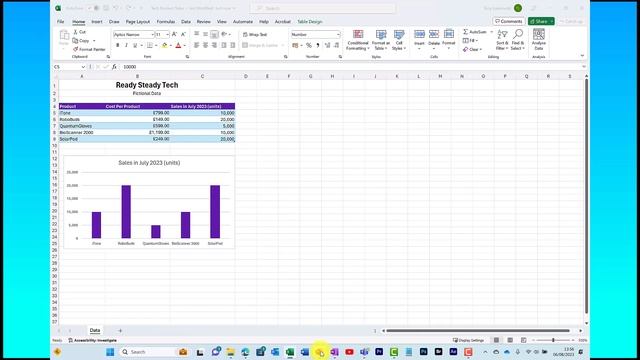Toggle bold formatting

click(118, 45)
